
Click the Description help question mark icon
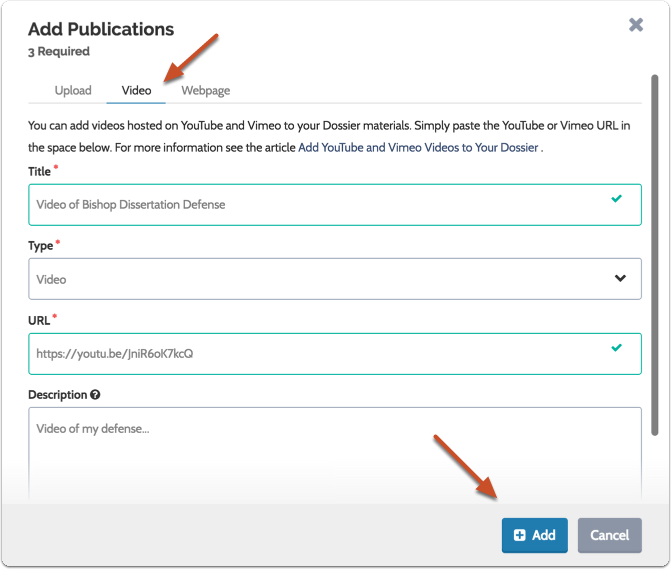click(95, 395)
